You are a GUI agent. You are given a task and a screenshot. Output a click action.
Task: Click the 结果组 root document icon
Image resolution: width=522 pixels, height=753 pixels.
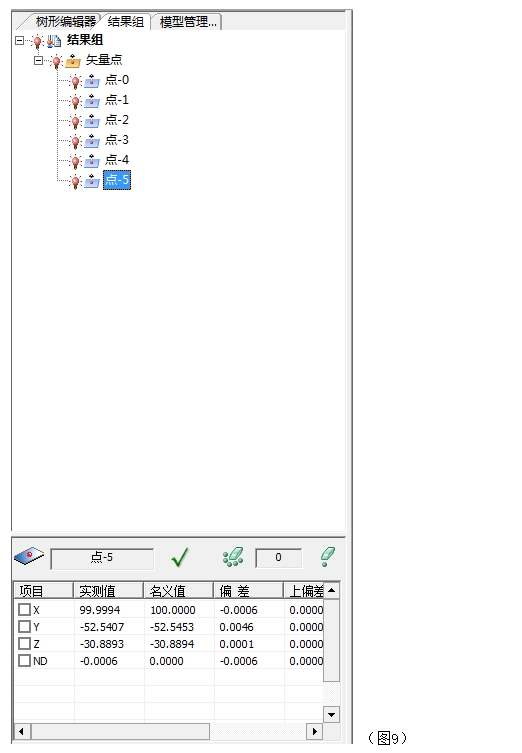[x=54, y=41]
